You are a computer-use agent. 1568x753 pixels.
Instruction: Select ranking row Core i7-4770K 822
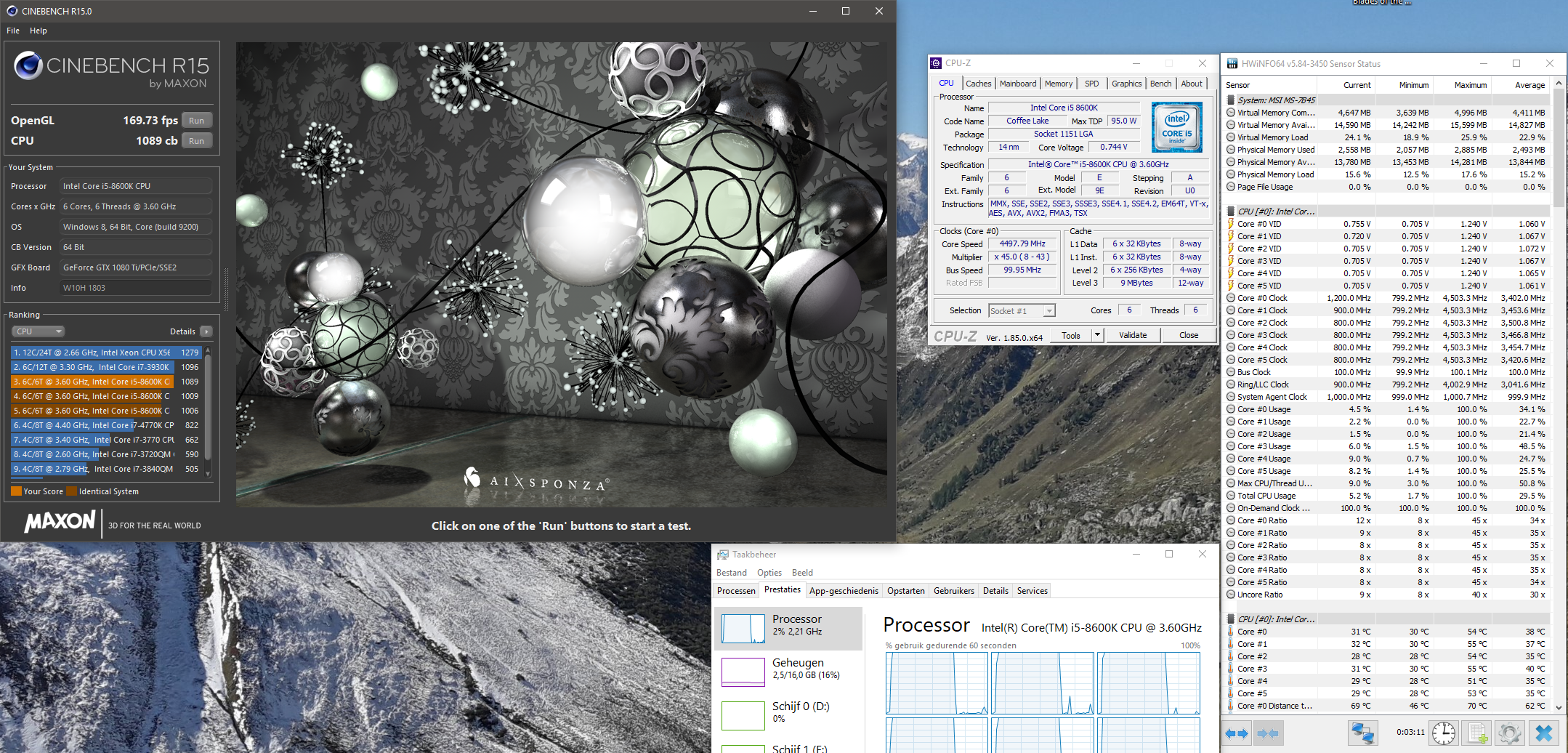click(x=106, y=425)
